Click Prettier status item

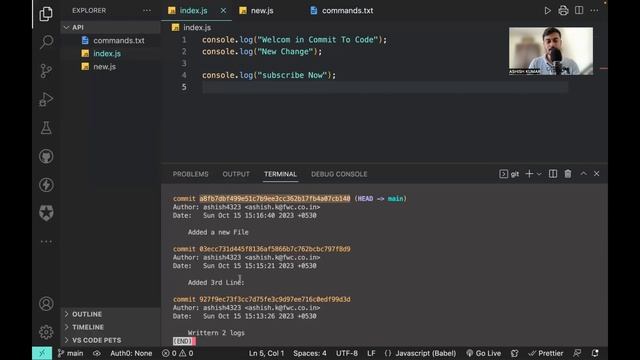click(546, 353)
